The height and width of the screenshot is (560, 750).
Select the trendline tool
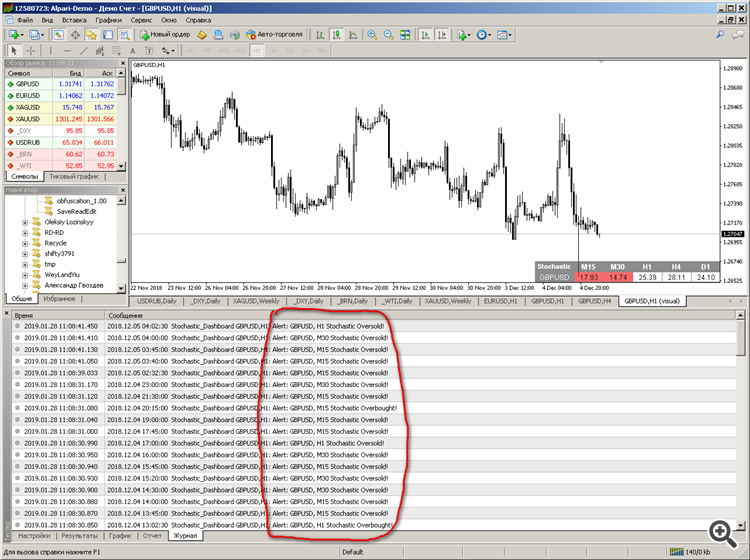[84, 51]
